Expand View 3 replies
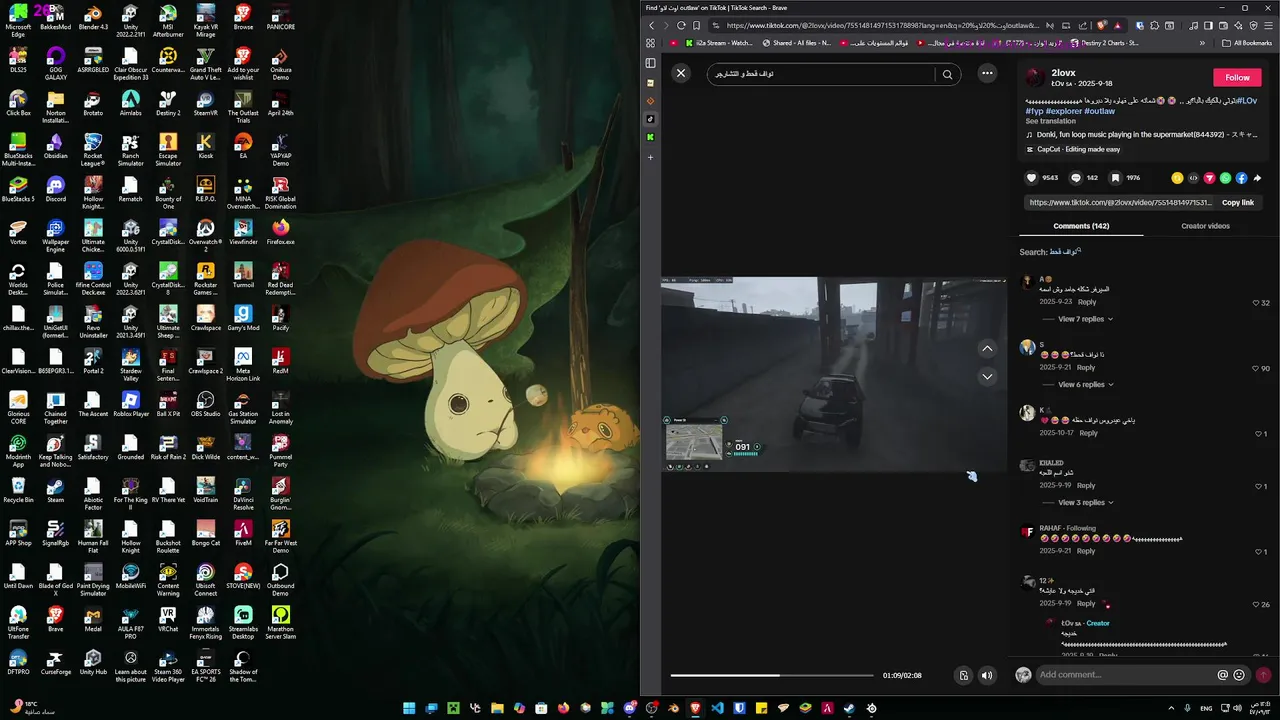 pos(1085,502)
